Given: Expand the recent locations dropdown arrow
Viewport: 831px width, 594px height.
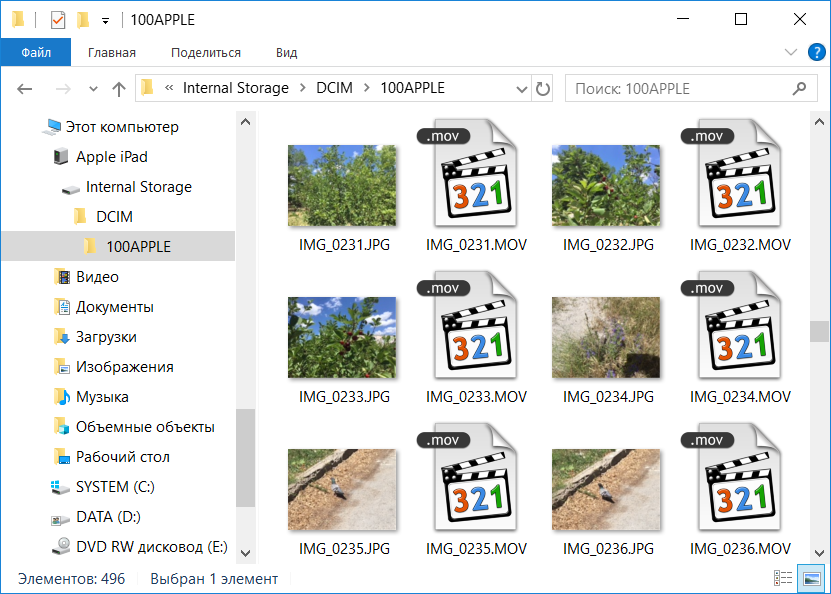Looking at the screenshot, I should tap(94, 88).
